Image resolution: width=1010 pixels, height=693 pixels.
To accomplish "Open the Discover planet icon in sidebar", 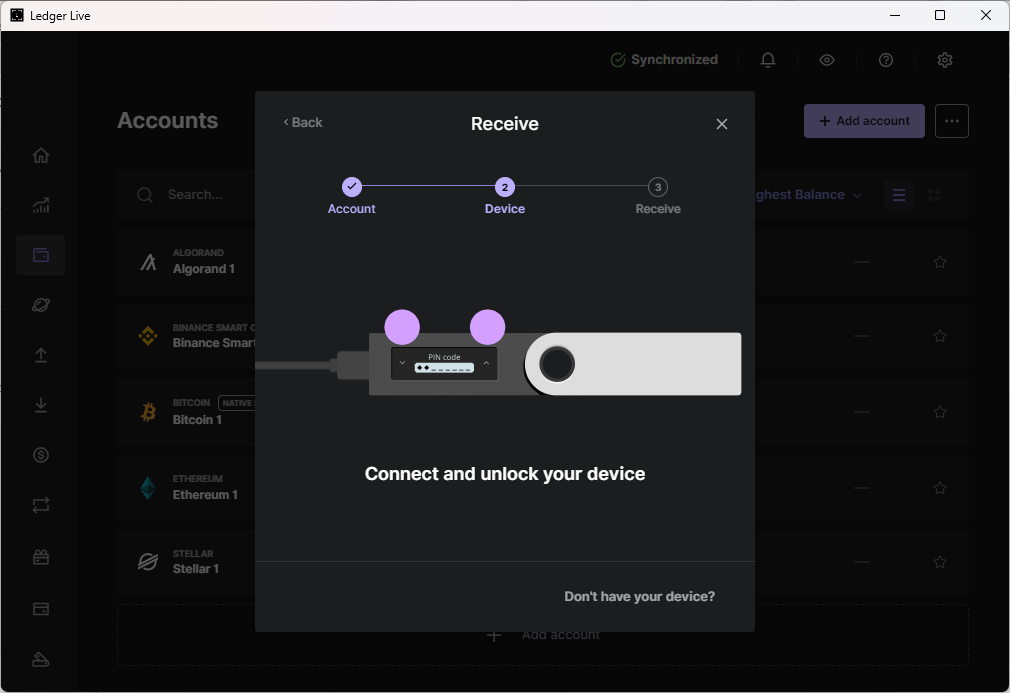I will click(41, 305).
